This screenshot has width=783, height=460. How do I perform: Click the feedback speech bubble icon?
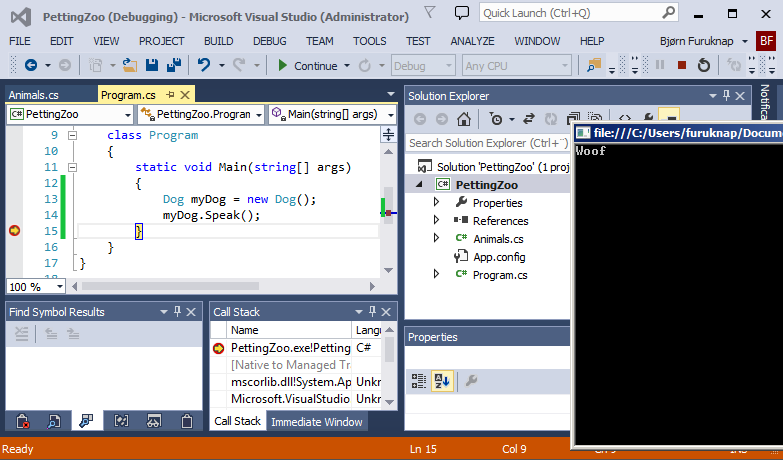pos(462,12)
